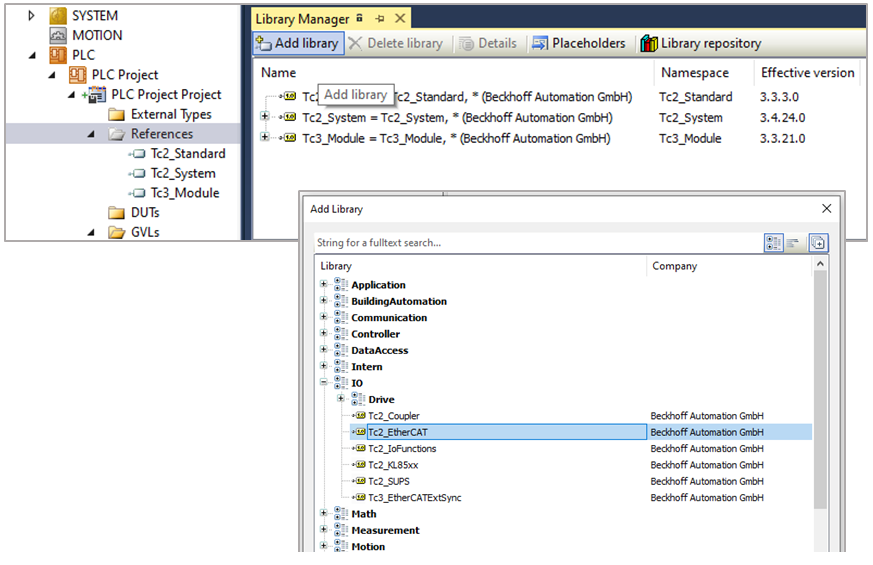Image resolution: width=873 pixels, height=565 pixels.
Task: Collapse the GVLs folder
Action: [91, 233]
